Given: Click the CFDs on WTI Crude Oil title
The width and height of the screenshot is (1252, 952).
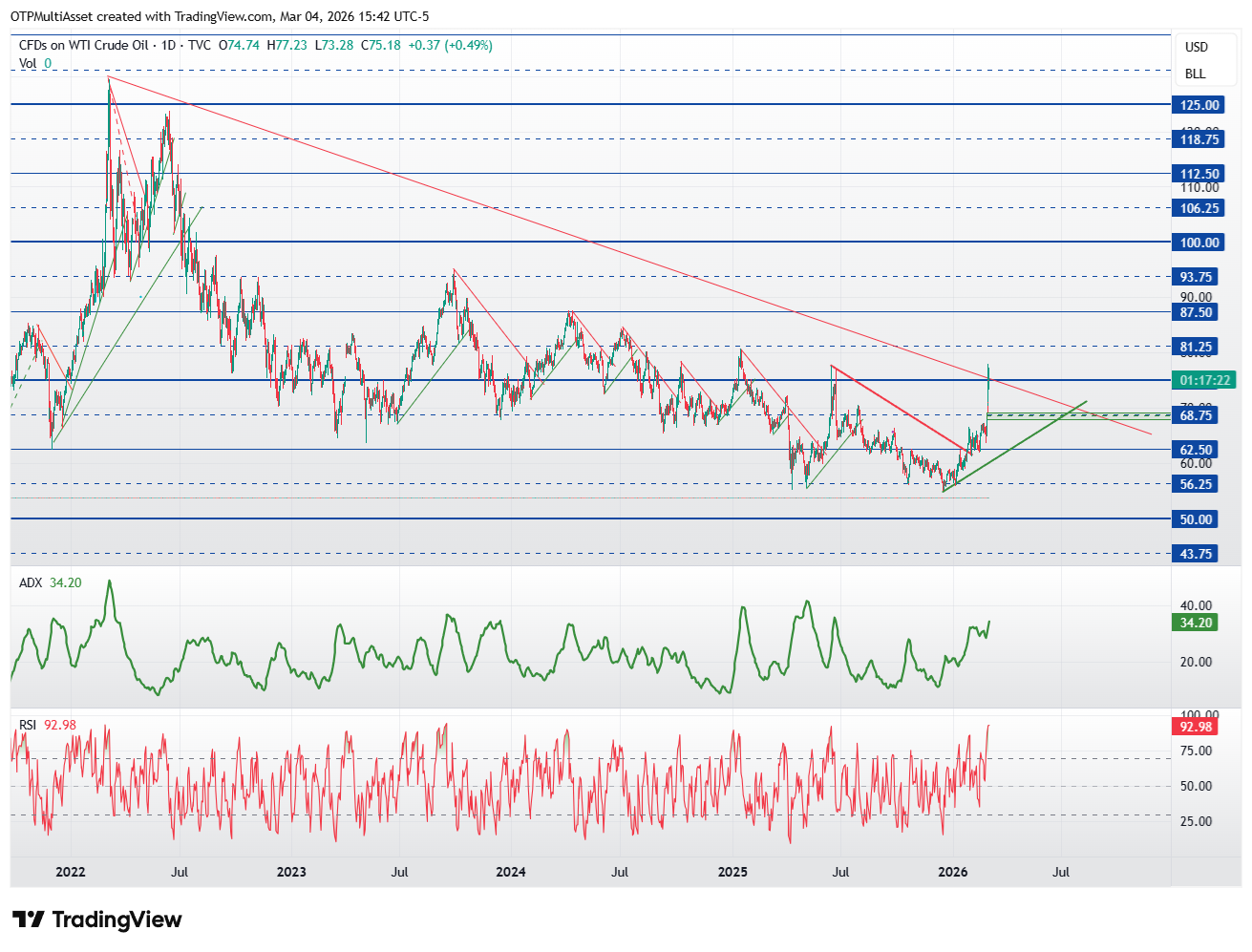Looking at the screenshot, I should click(x=84, y=45).
